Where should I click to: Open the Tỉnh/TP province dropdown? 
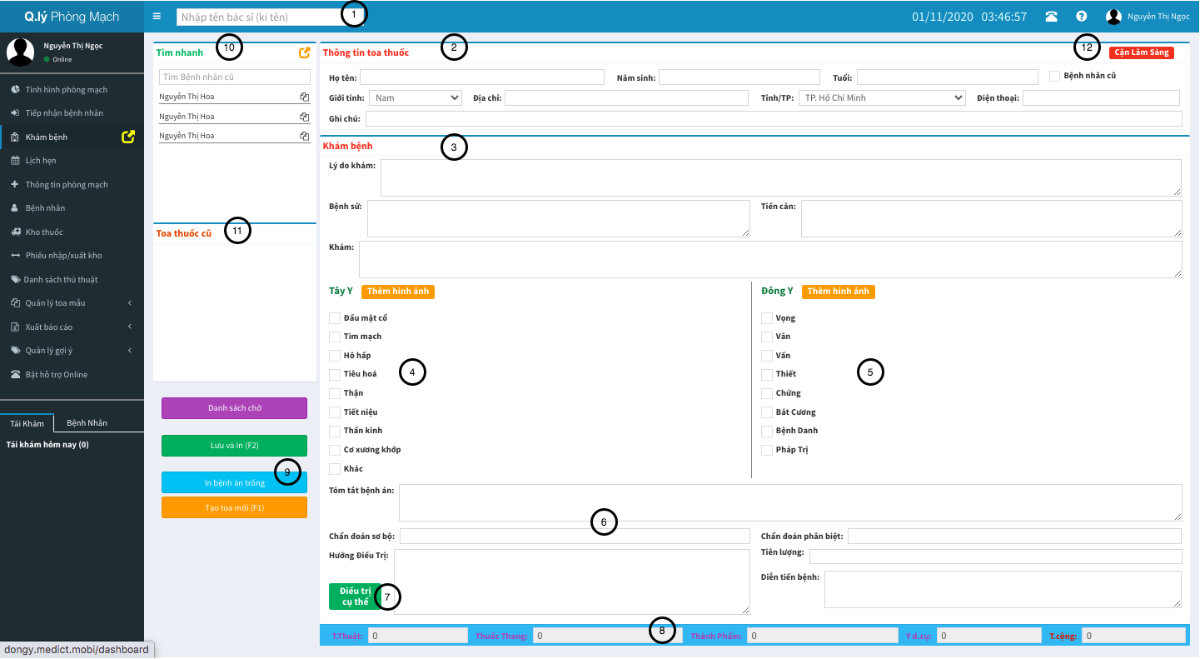[x=879, y=97]
